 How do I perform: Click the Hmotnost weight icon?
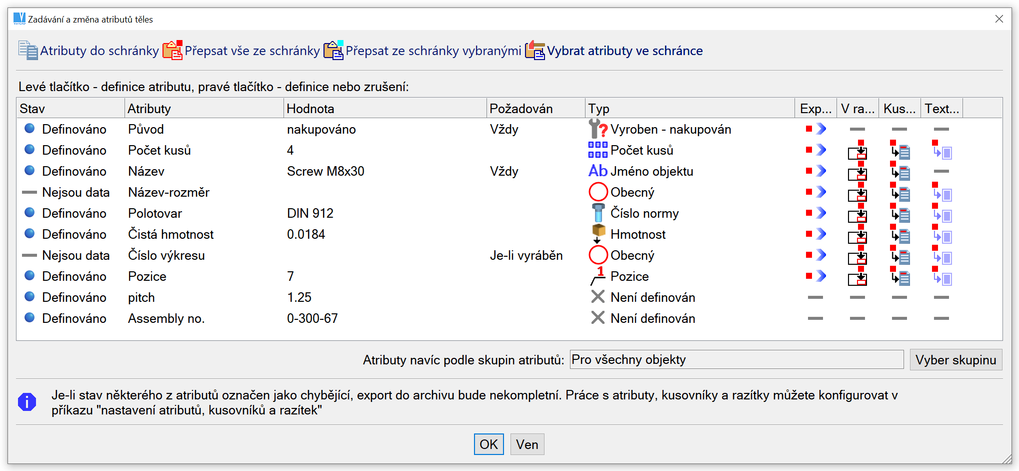597,234
